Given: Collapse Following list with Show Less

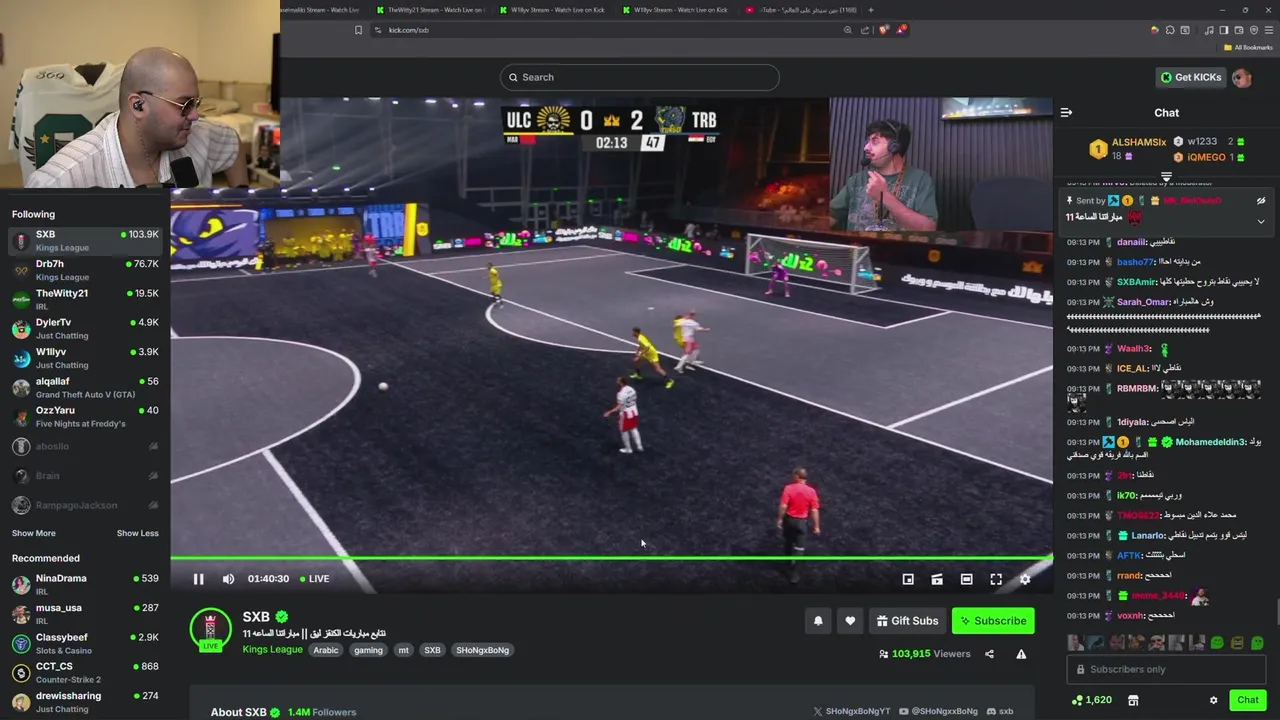Looking at the screenshot, I should [137, 533].
